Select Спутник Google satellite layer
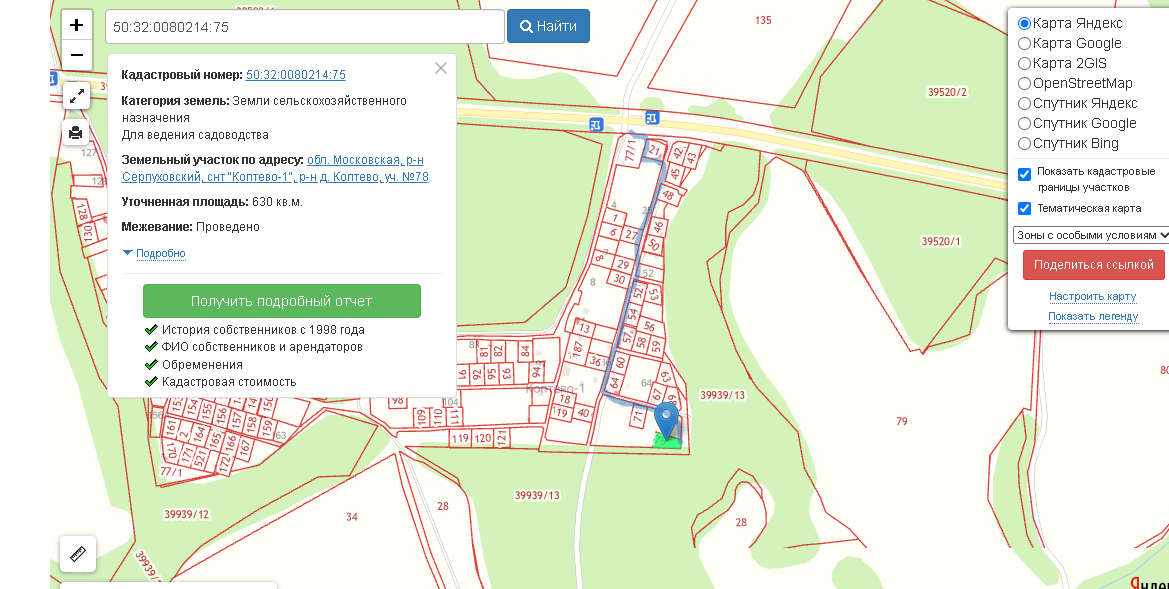This screenshot has height=589, width=1169. [x=1024, y=124]
